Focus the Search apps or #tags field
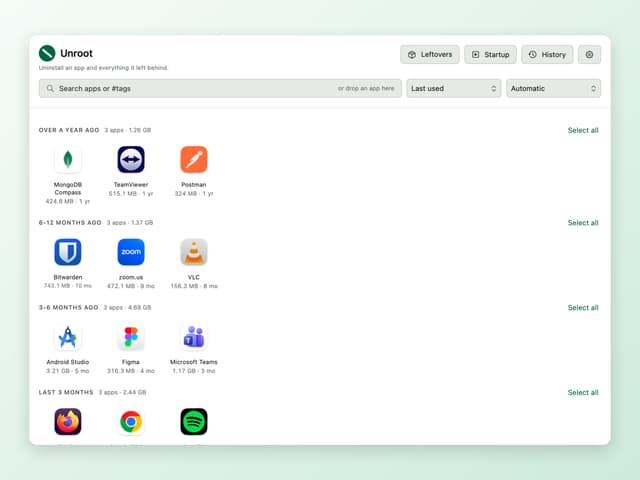 (220, 89)
